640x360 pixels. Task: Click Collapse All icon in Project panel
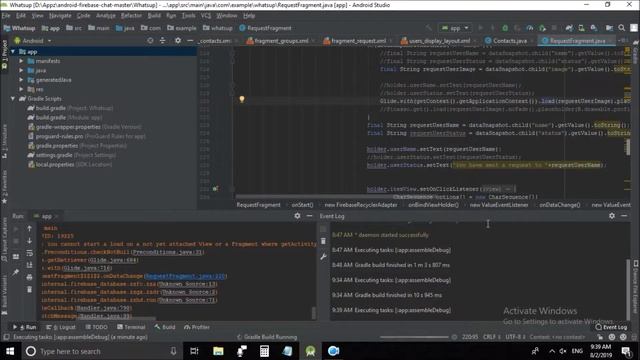(162, 41)
